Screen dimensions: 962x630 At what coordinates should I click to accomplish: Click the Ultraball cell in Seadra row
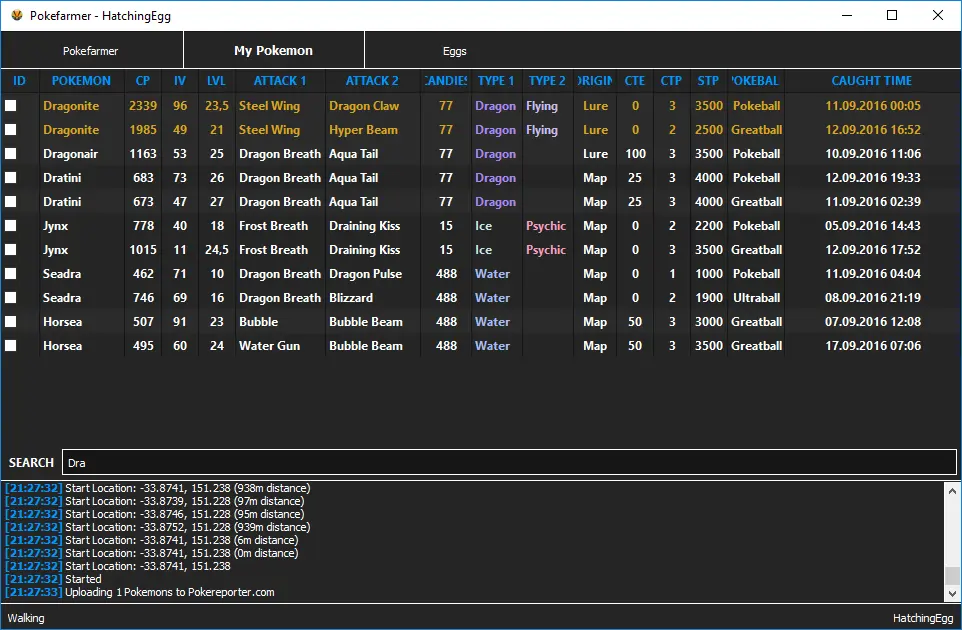tap(756, 298)
